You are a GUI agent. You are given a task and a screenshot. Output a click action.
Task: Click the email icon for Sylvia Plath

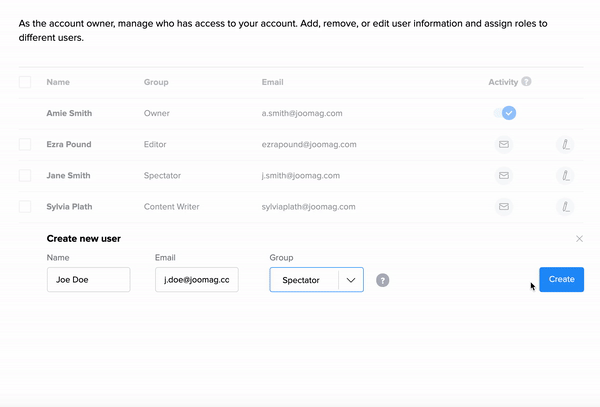point(505,207)
